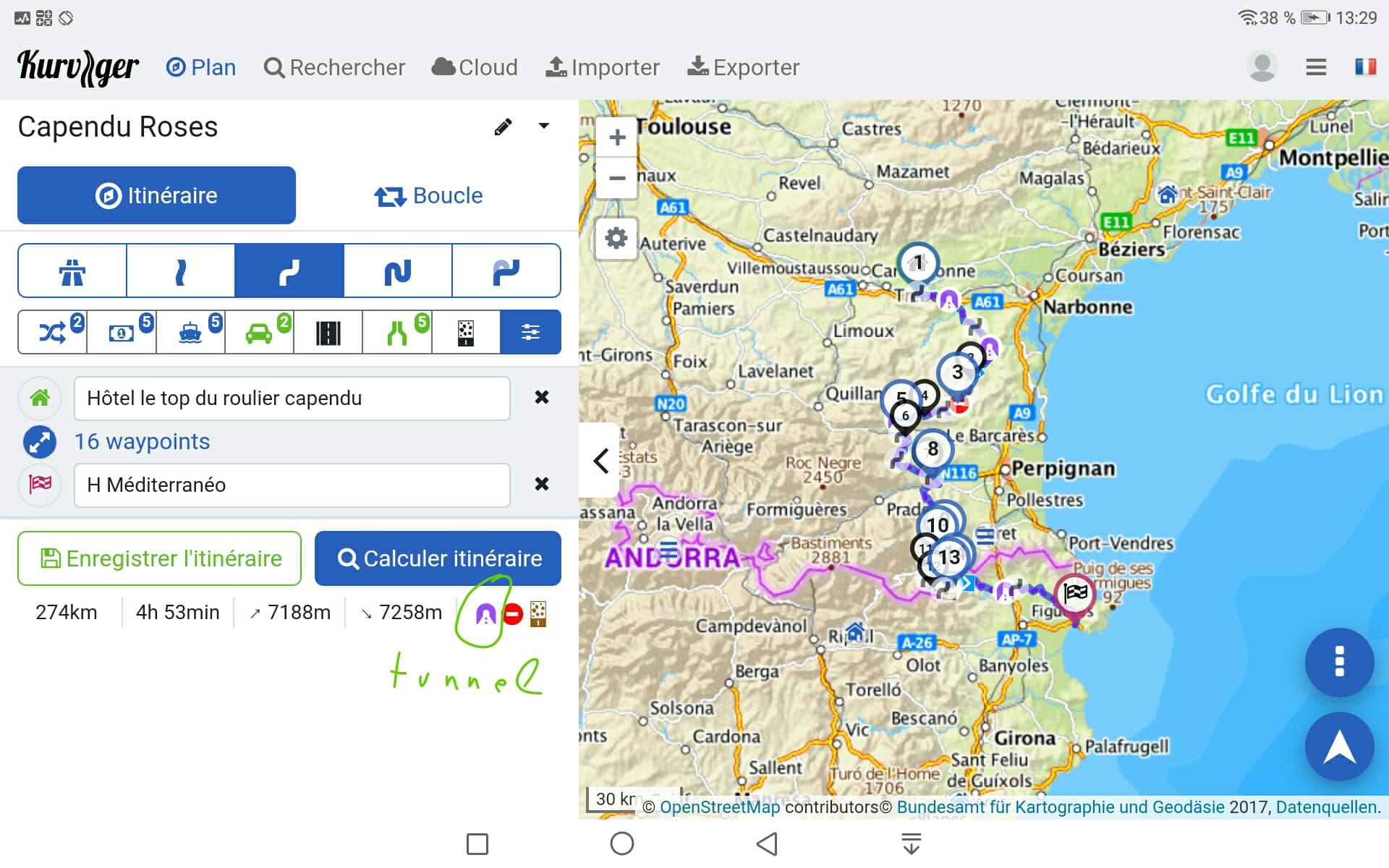Image resolution: width=1389 pixels, height=868 pixels.
Task: Toggle avoid toll roads option
Action: coord(122,333)
